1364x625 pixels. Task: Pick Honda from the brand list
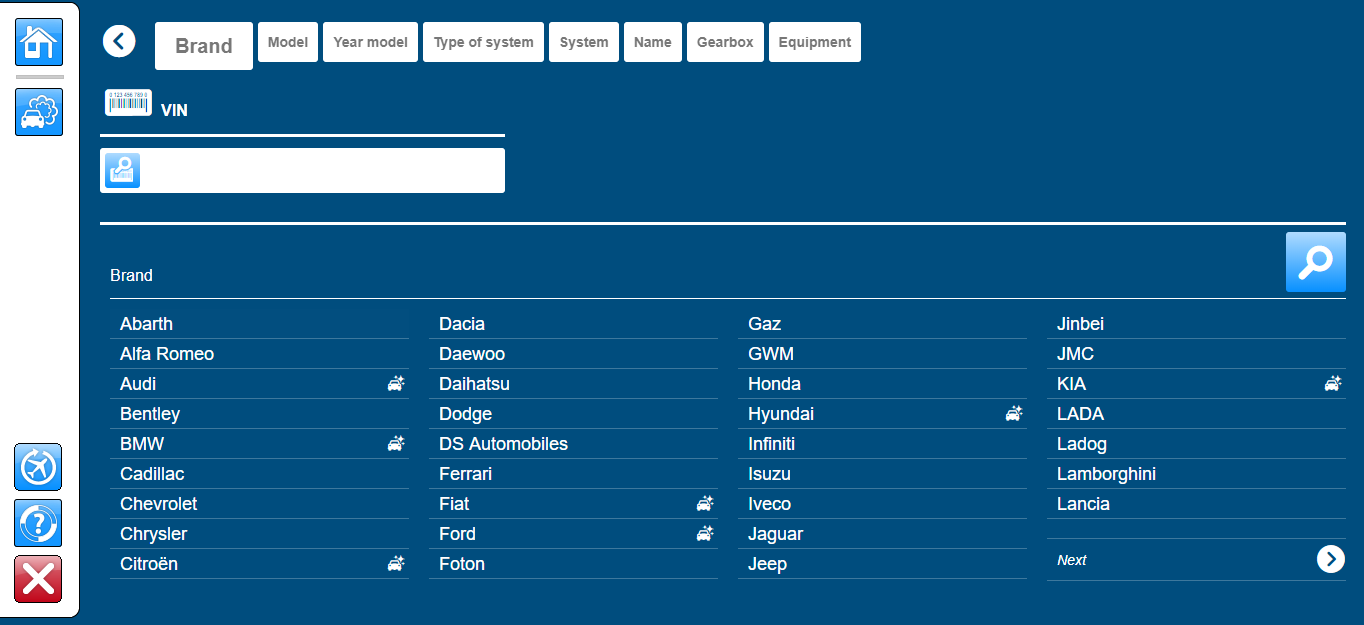[774, 384]
